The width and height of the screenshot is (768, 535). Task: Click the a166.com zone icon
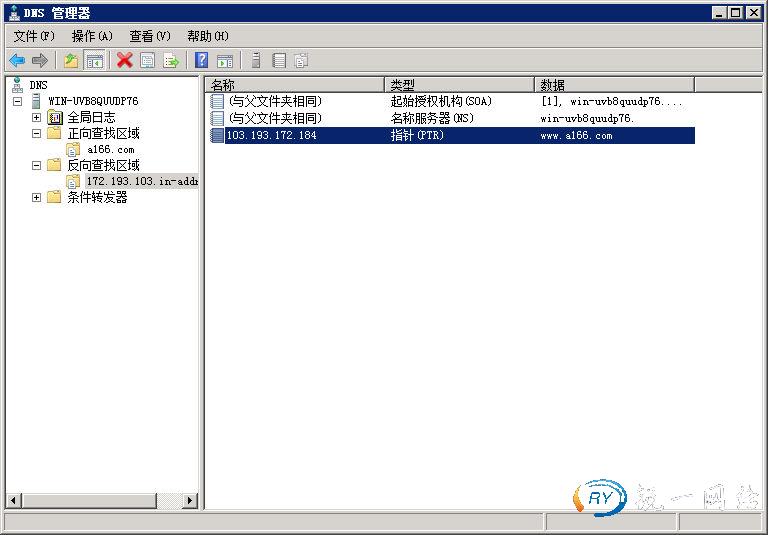pos(73,149)
